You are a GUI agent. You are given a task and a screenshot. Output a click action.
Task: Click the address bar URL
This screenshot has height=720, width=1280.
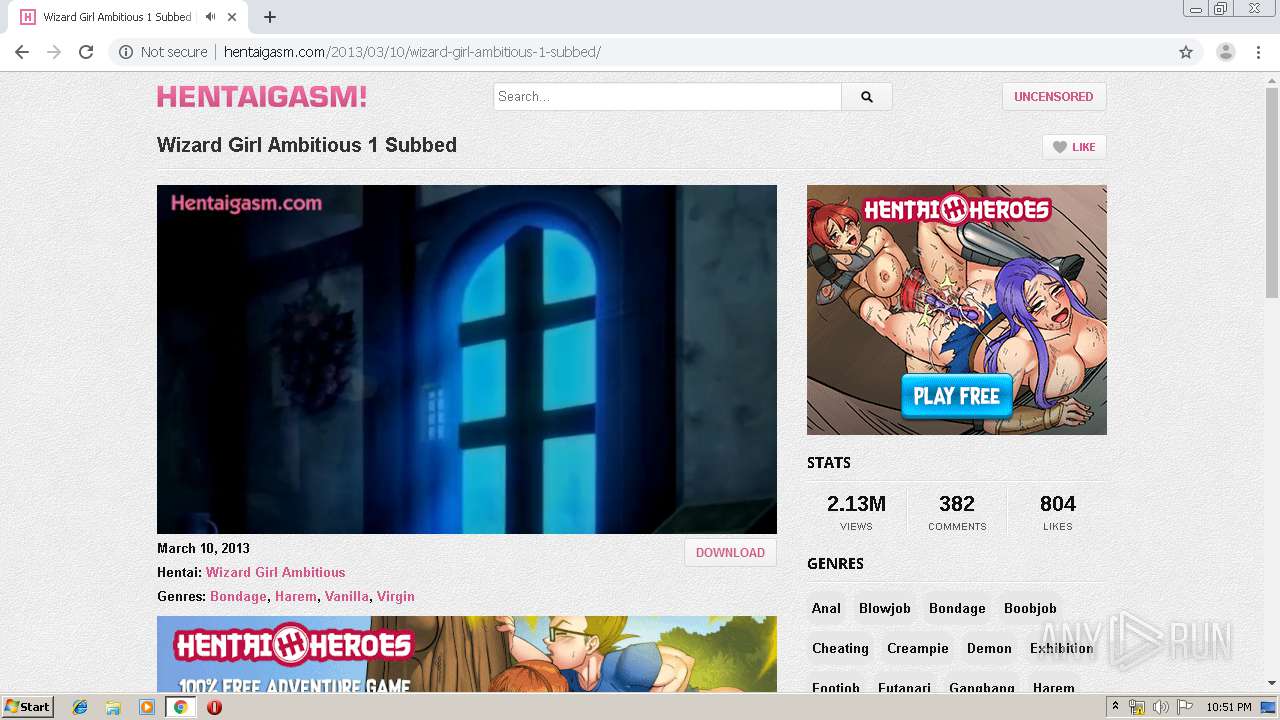coord(412,52)
